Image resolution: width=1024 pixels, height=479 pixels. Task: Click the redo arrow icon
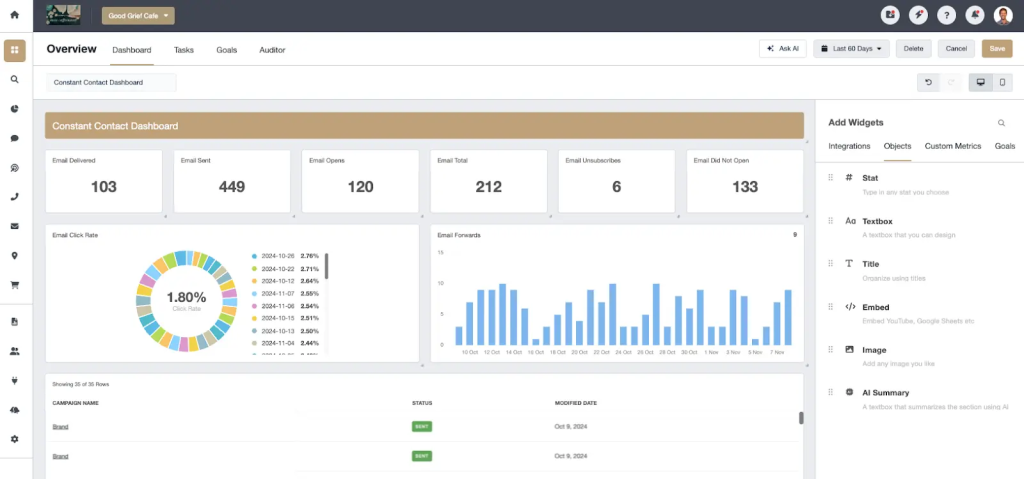click(x=951, y=82)
